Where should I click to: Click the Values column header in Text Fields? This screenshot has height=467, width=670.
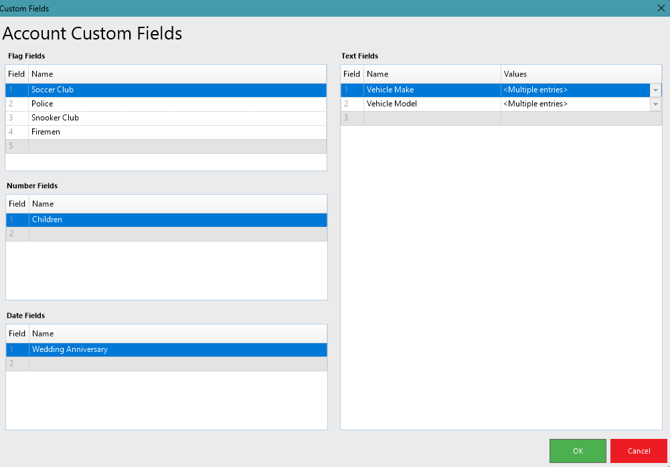pos(580,74)
